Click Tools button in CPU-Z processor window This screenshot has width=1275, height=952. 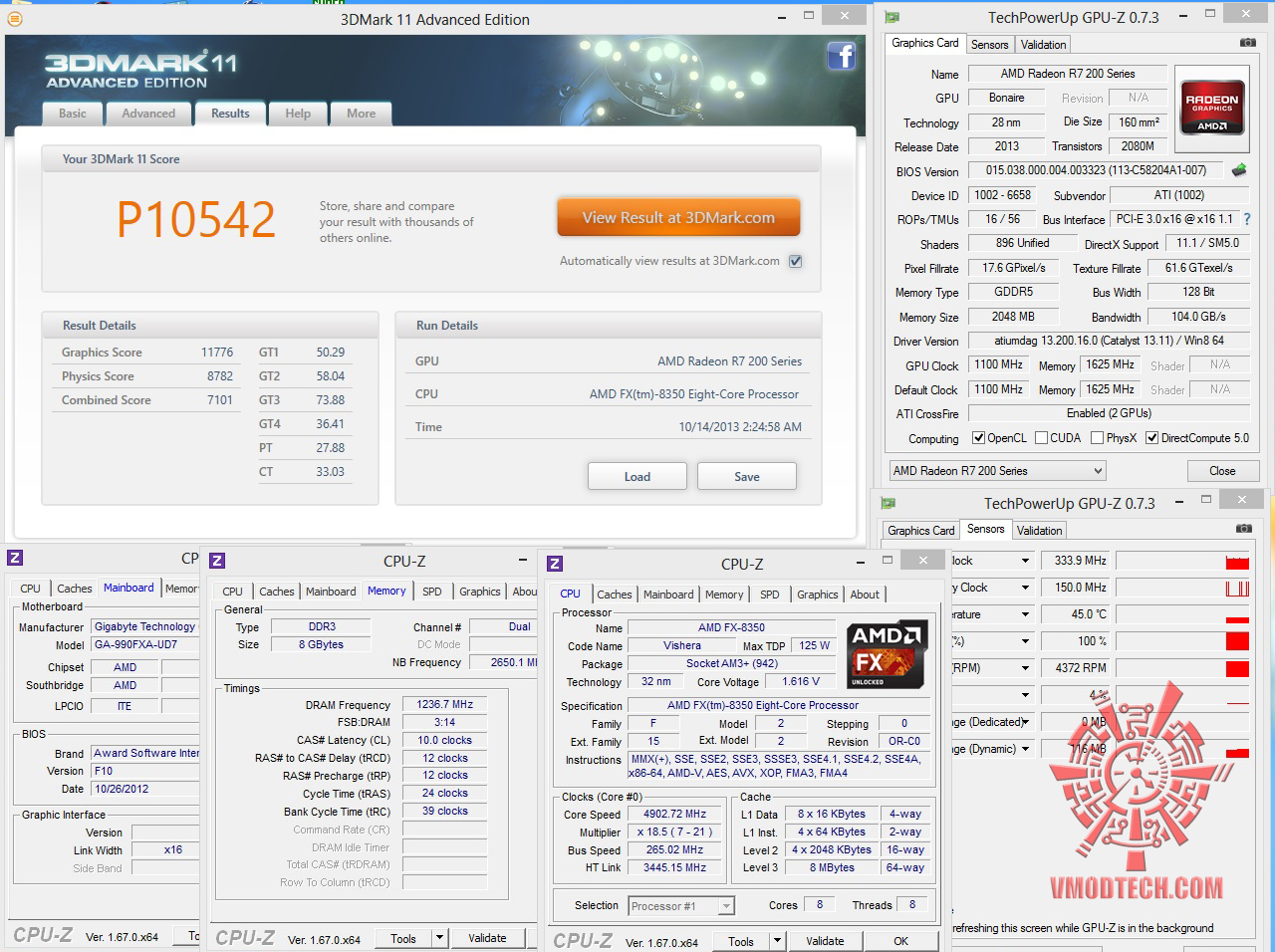[740, 941]
